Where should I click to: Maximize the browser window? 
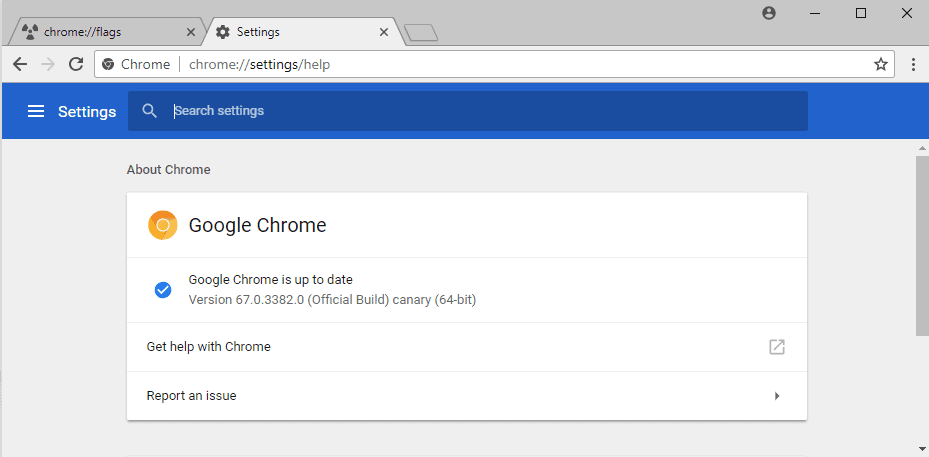click(861, 14)
